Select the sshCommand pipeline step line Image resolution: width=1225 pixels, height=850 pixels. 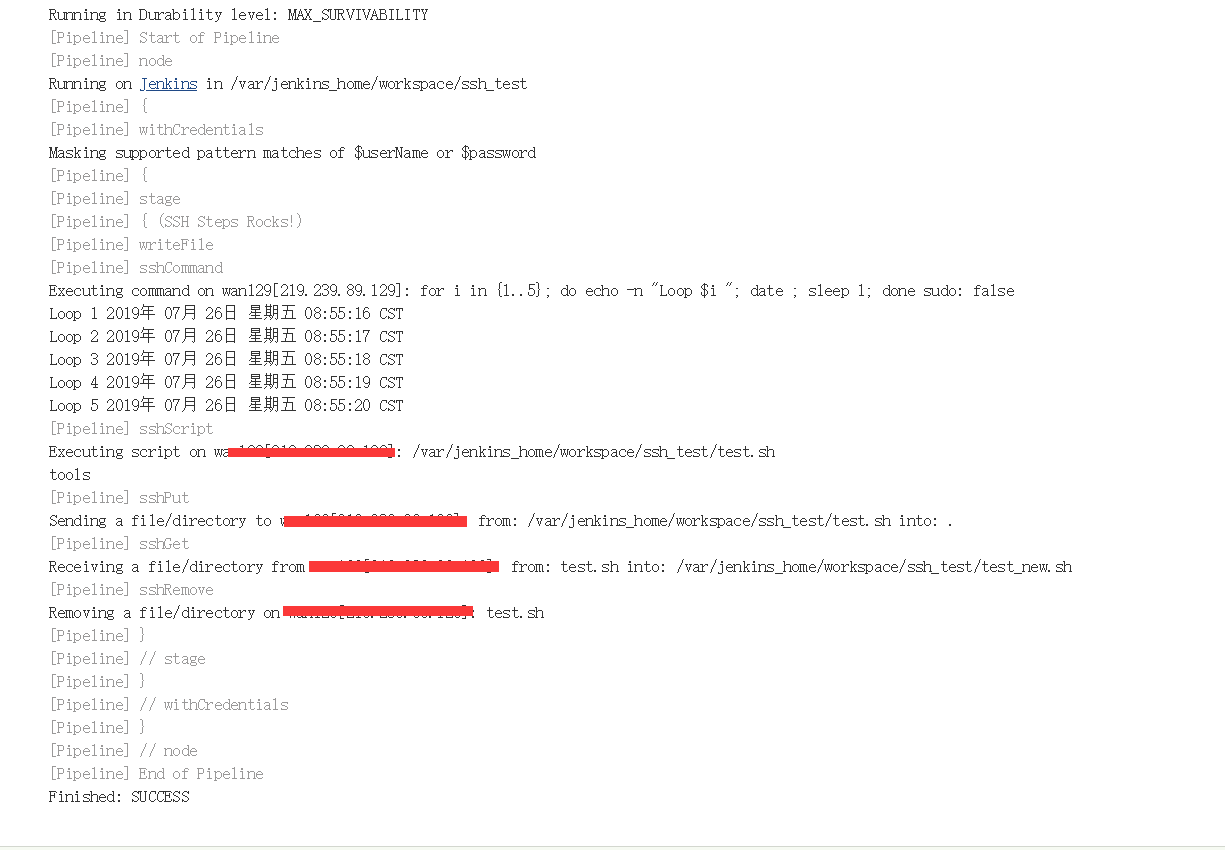136,268
